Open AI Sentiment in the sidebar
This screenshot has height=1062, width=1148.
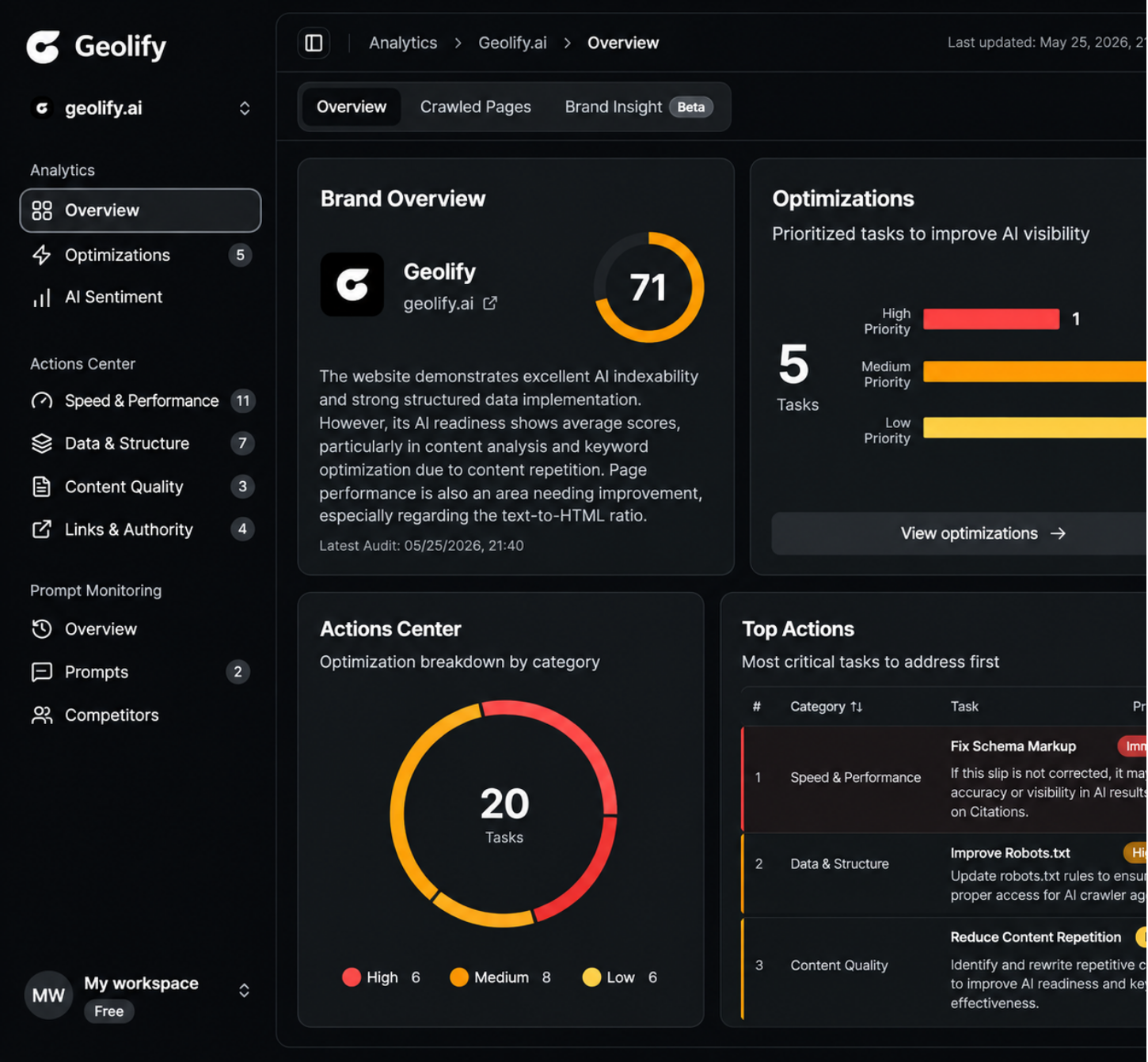tap(141, 298)
